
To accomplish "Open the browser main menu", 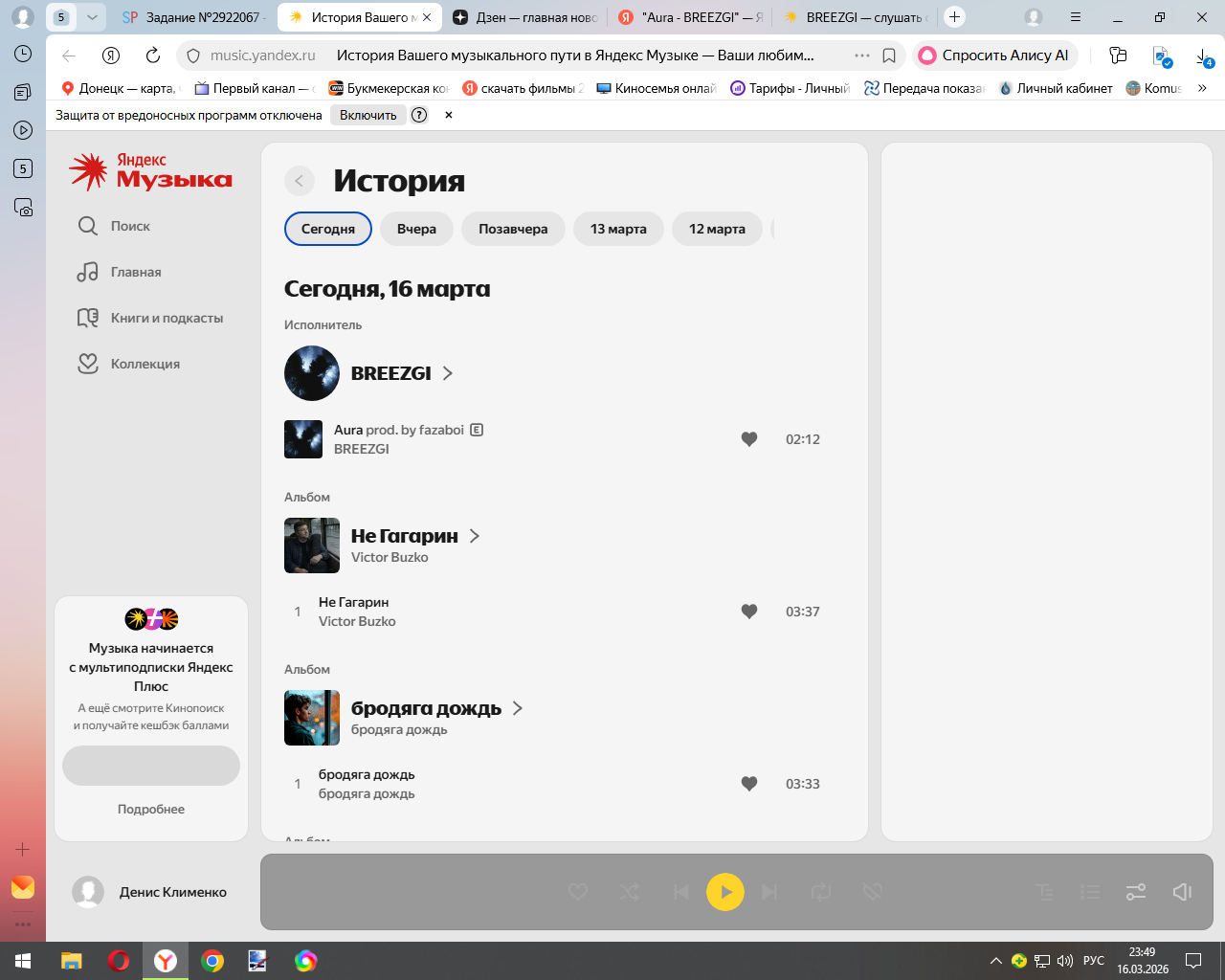I will 1076,17.
